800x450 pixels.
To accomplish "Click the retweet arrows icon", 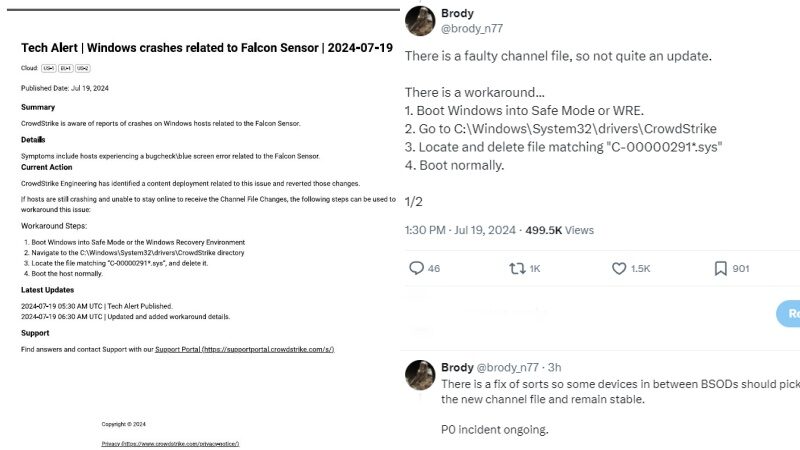I will [x=517, y=268].
